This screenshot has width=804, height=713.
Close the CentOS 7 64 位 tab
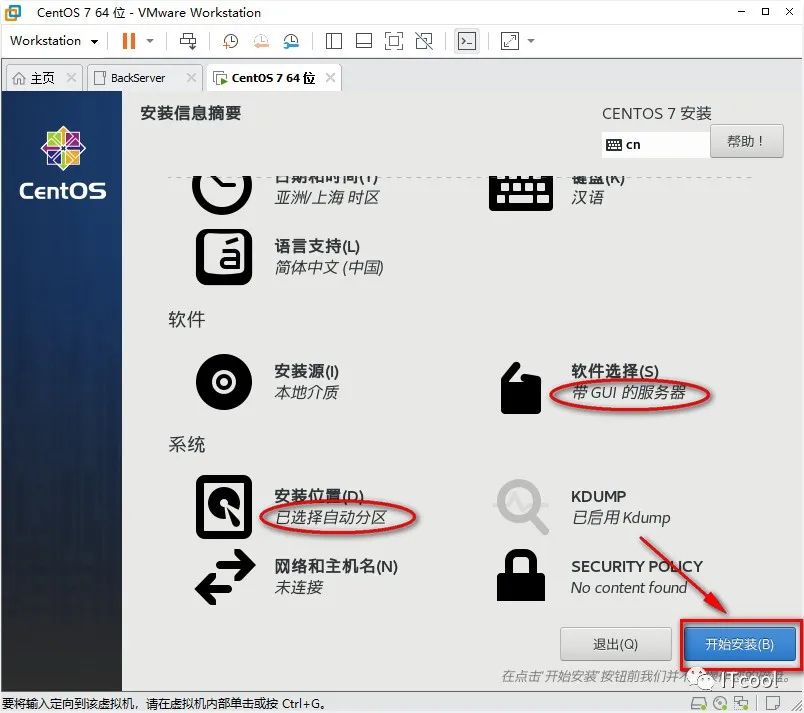[331, 78]
